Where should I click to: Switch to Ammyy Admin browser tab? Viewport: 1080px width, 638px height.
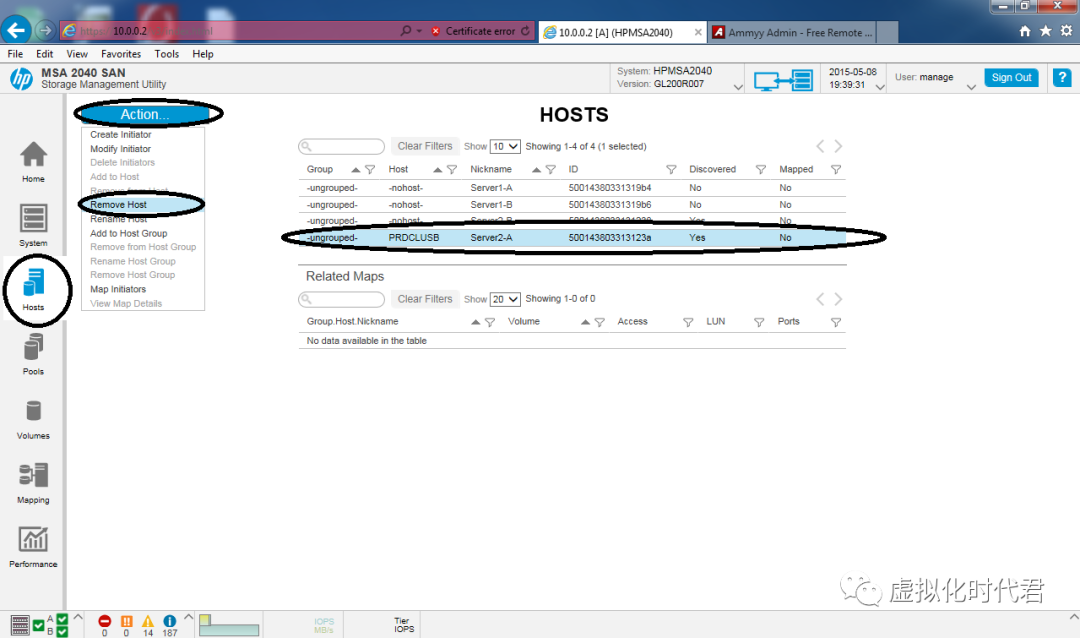[x=793, y=32]
